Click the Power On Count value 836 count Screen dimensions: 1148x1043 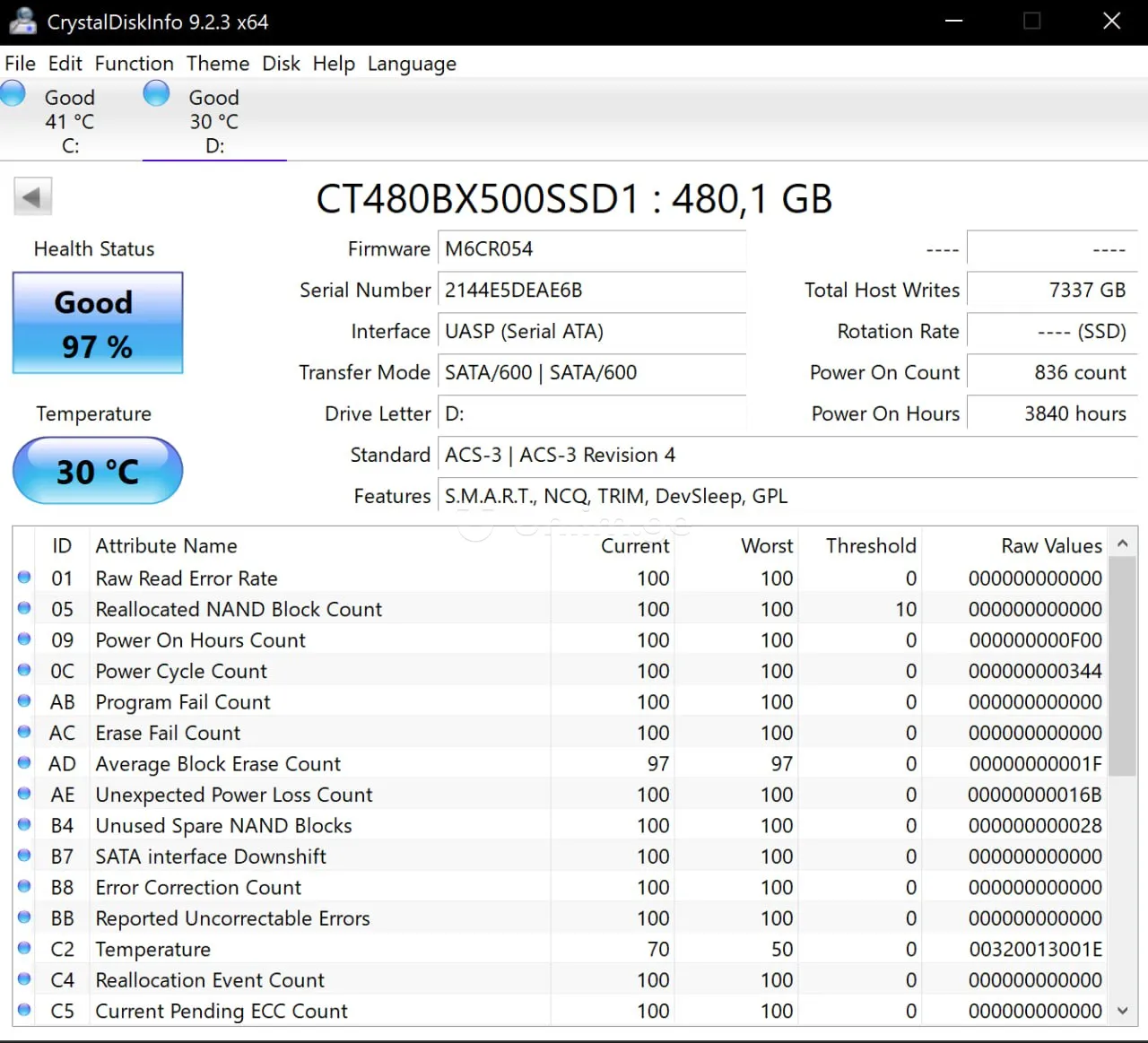click(x=1052, y=373)
